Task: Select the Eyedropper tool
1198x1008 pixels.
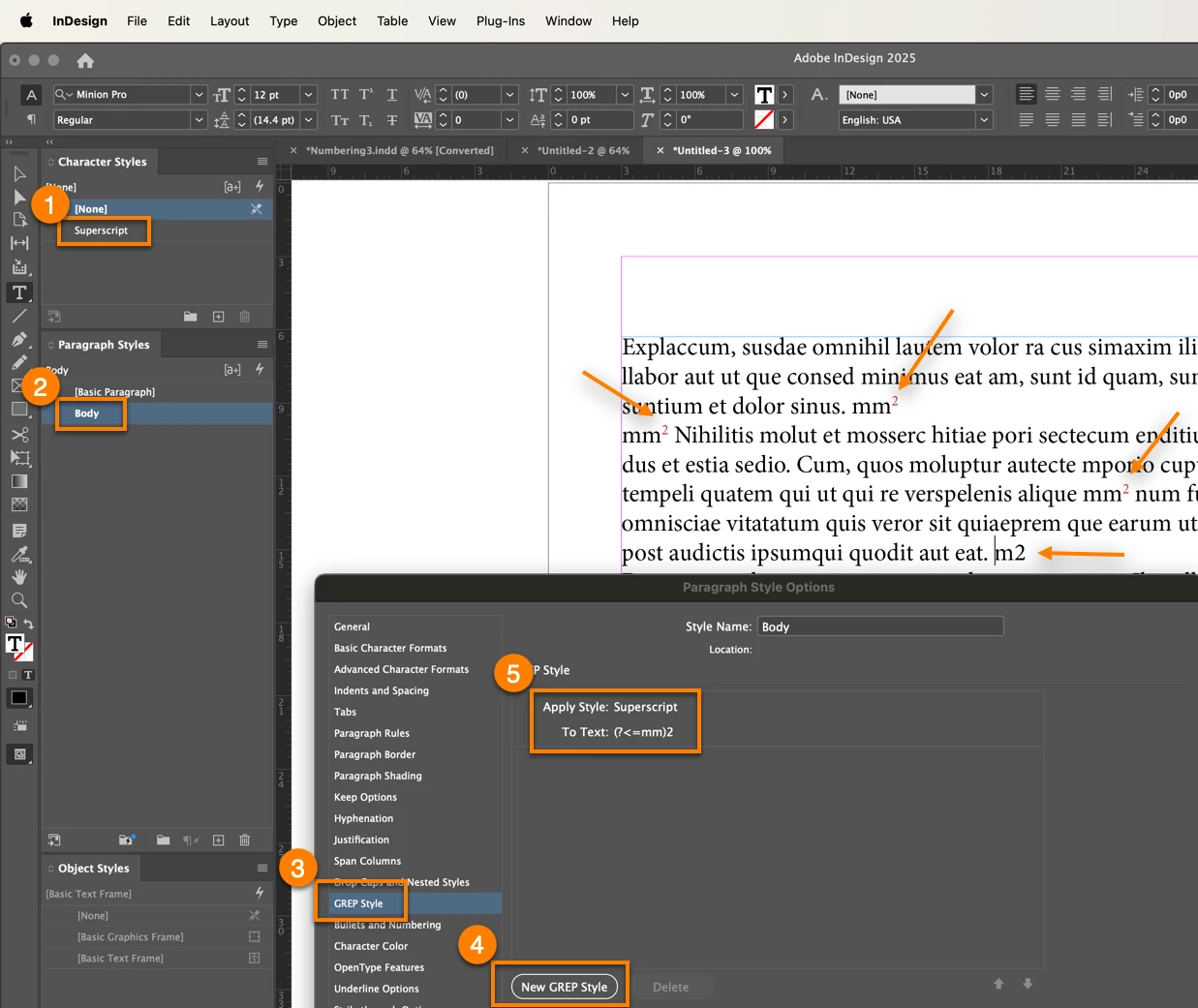Action: [19, 554]
